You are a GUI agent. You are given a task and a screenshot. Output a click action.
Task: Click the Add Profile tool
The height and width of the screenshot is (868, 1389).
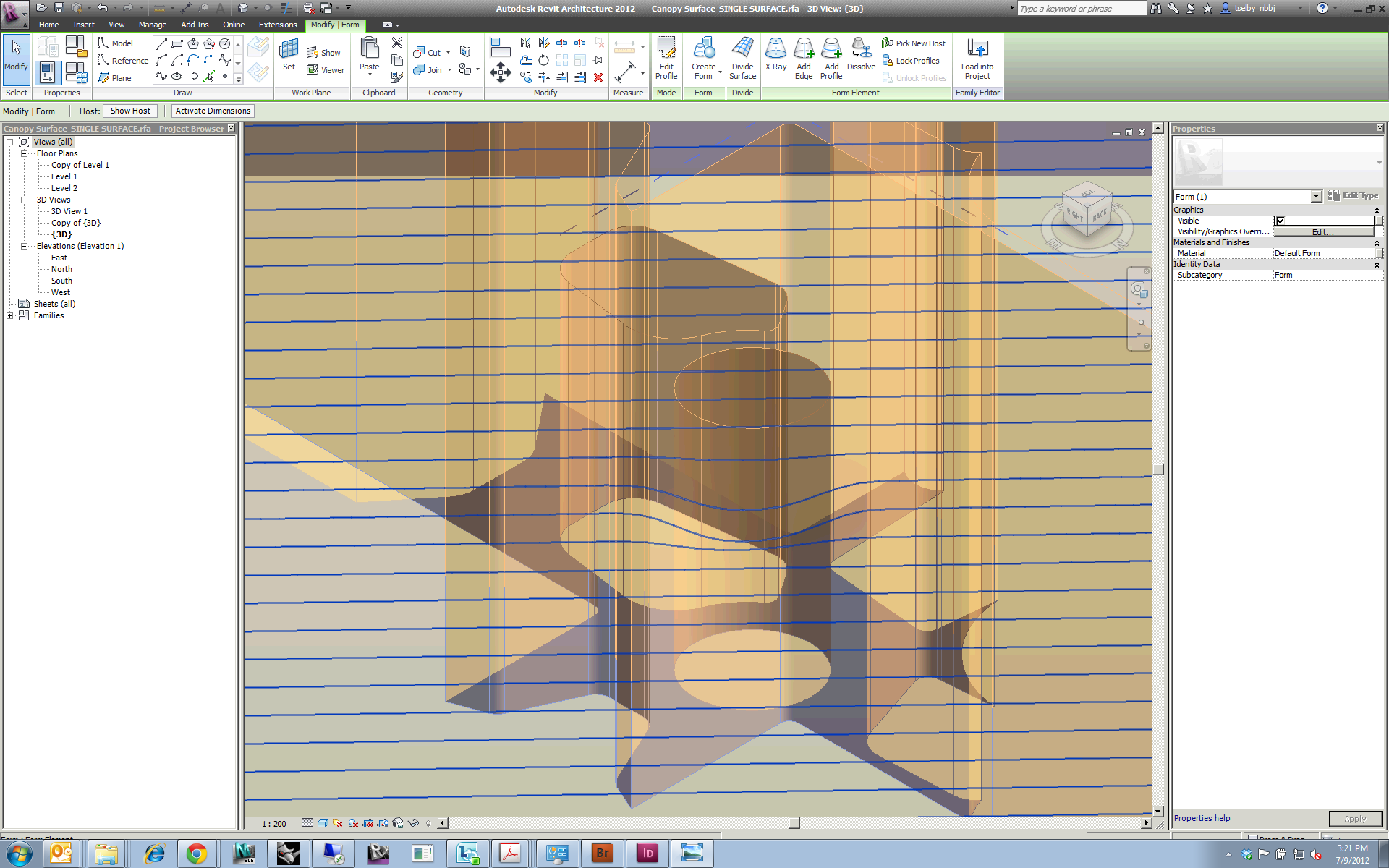tap(831, 59)
